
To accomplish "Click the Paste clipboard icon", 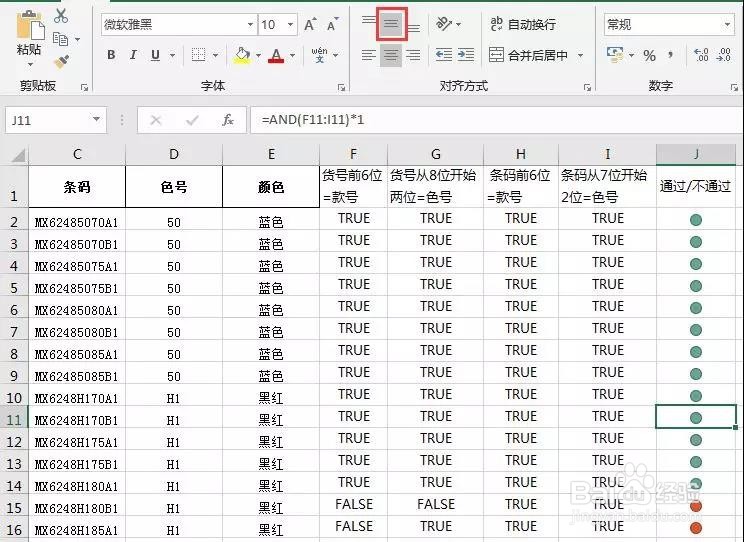I will coord(30,25).
